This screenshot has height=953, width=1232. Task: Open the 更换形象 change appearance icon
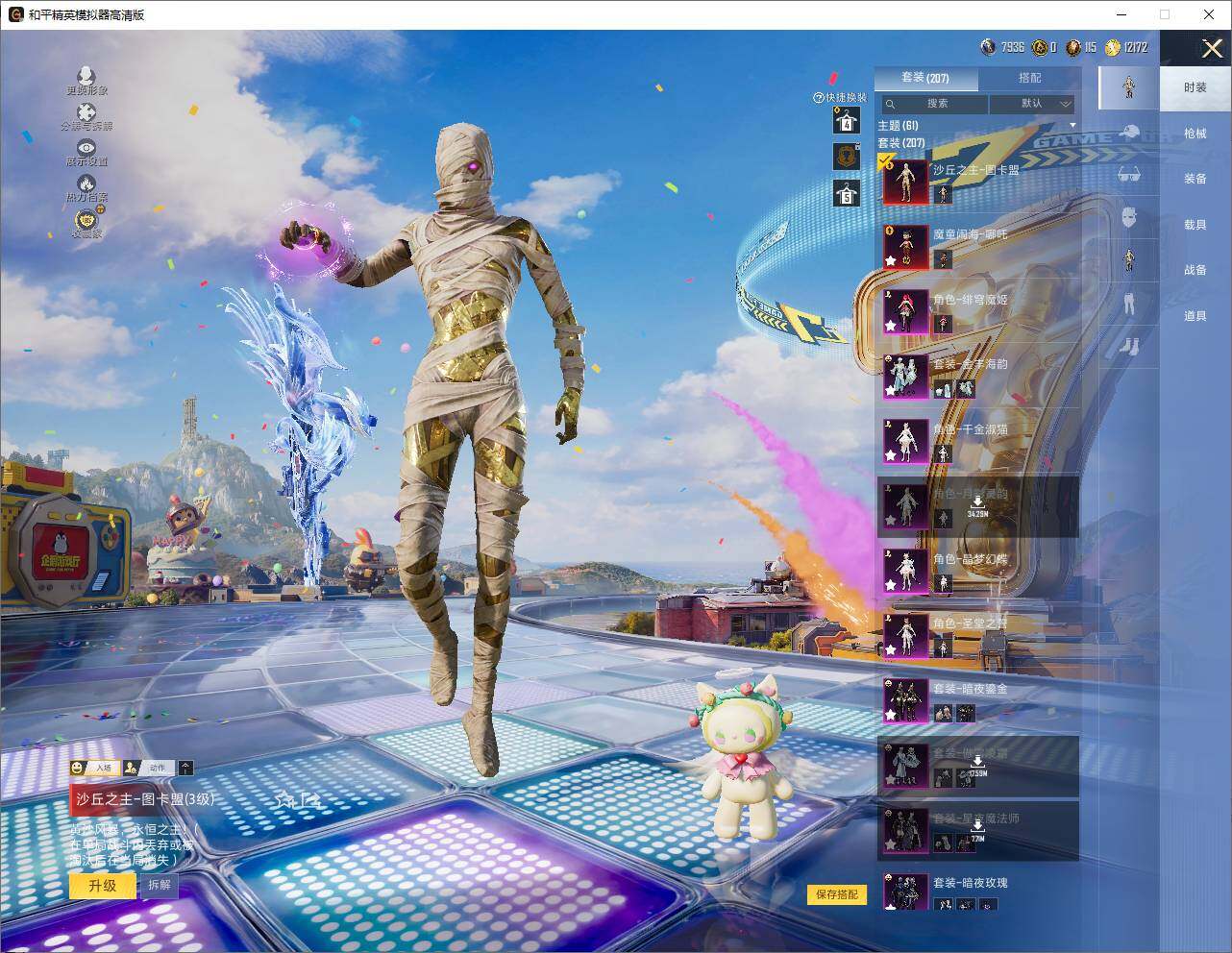pos(86,76)
